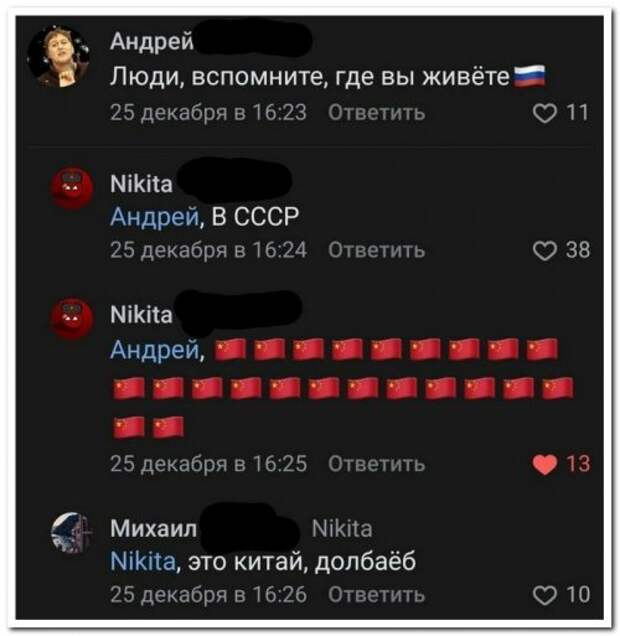The width and height of the screenshot is (620, 636).
Task: Unlike the red heart with 13 likes
Action: (x=544, y=464)
